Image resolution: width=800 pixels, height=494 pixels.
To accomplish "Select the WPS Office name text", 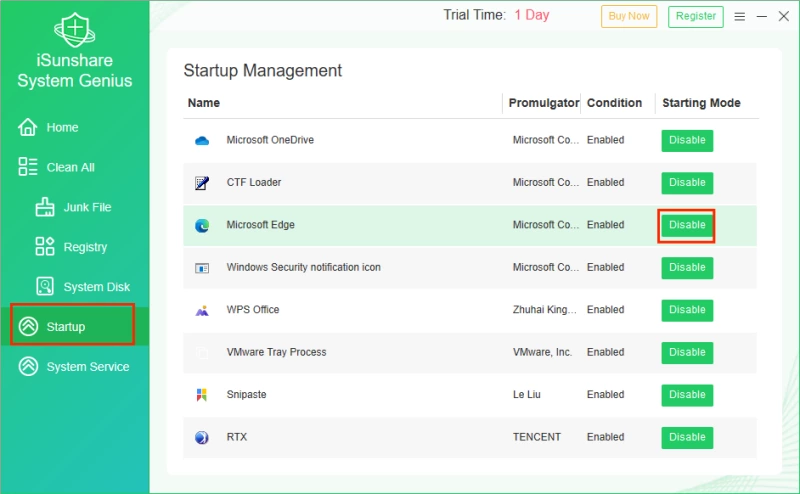I will coord(253,309).
